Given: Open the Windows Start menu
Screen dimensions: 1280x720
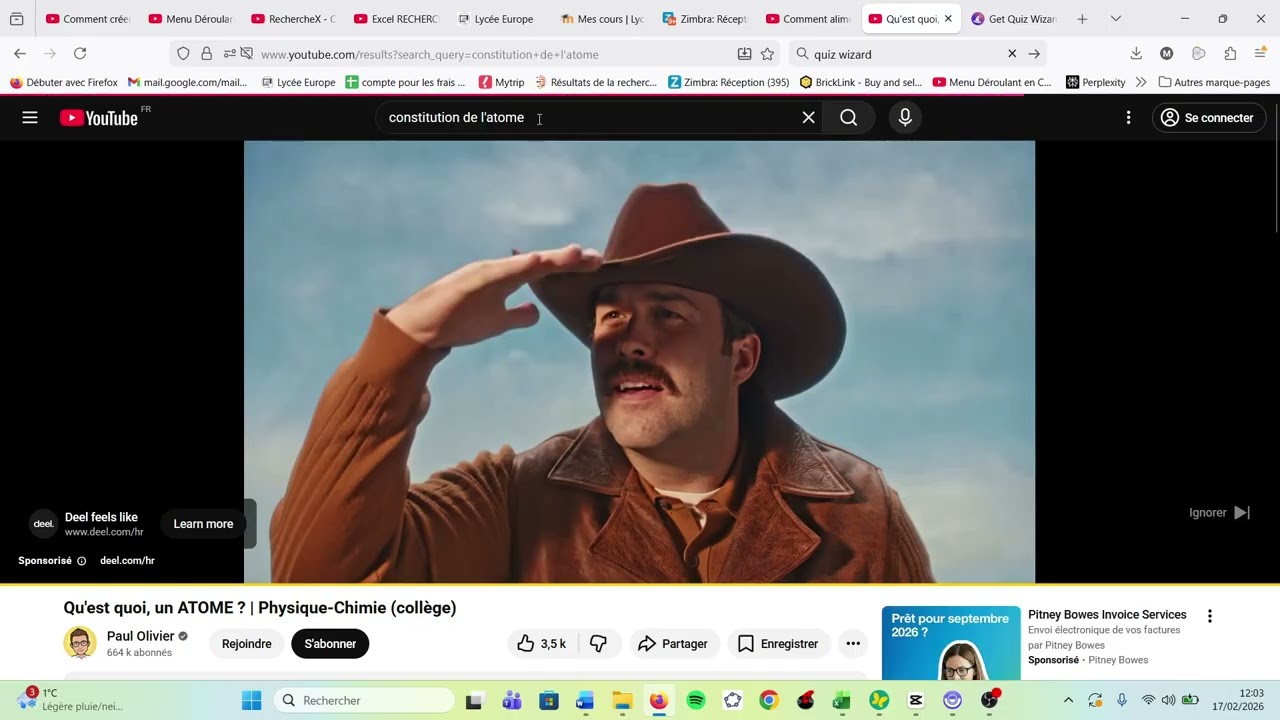Looking at the screenshot, I should click(251, 700).
